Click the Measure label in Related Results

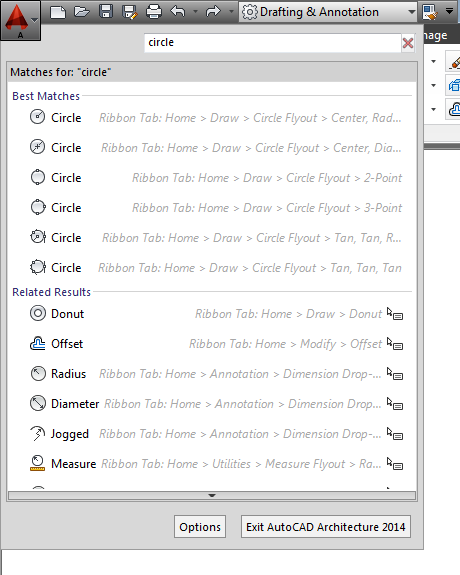[x=73, y=464]
